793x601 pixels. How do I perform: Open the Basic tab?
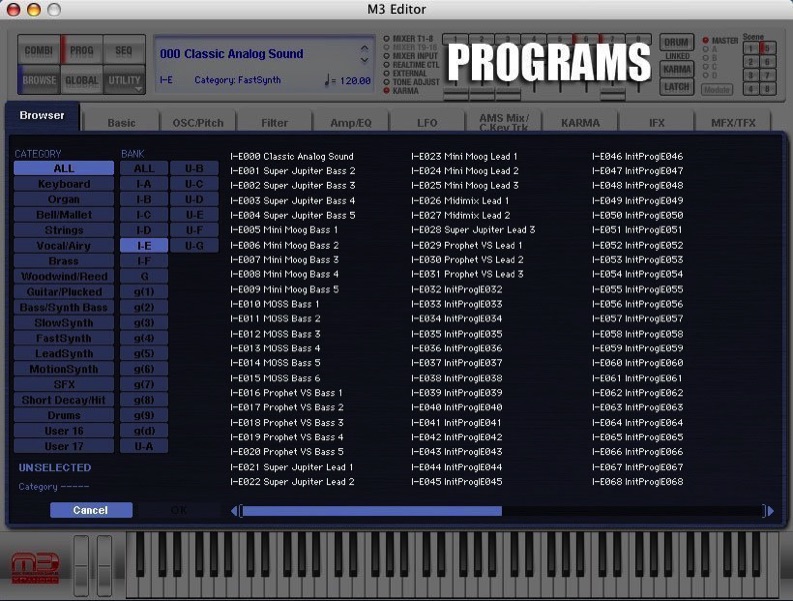pyautogui.click(x=121, y=122)
